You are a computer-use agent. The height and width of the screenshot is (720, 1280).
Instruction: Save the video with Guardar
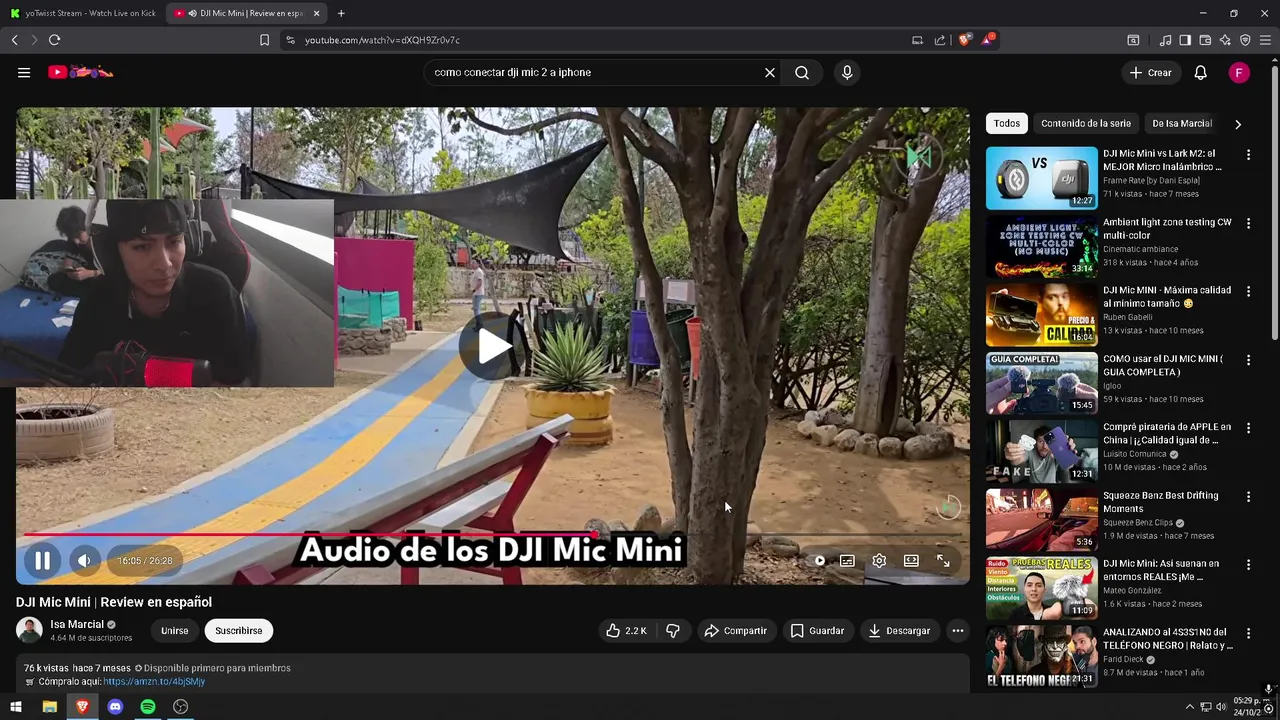817,631
